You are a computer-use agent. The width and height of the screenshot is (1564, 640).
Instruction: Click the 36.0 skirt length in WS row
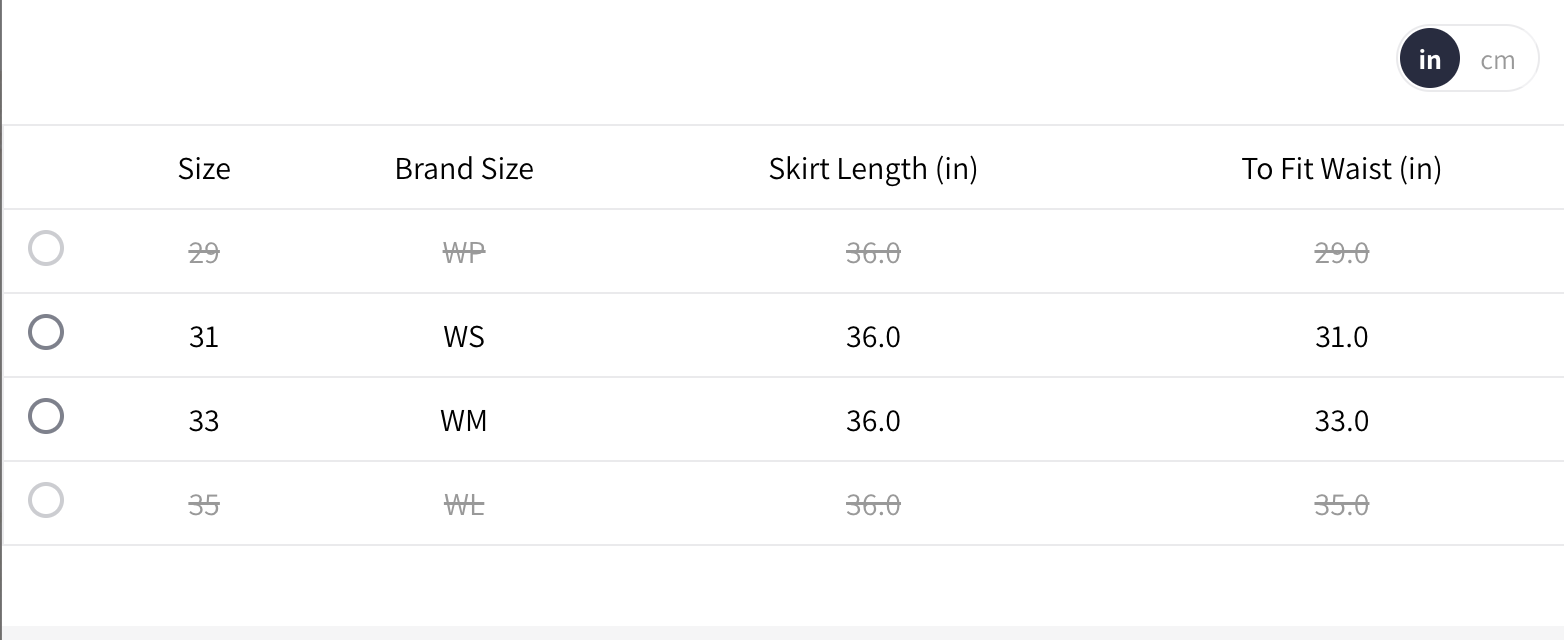pos(873,336)
